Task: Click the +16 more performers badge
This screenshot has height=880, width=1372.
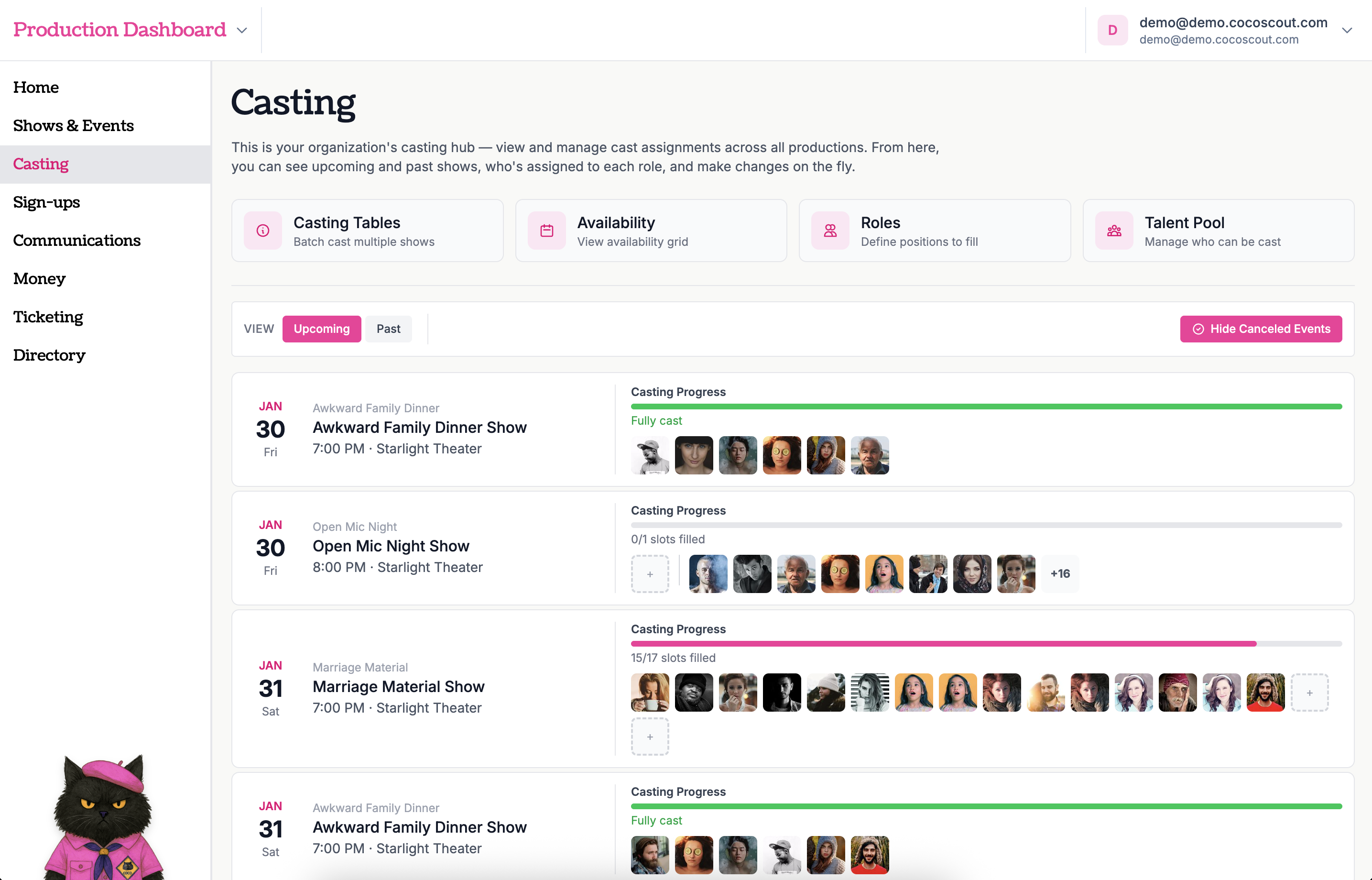Action: point(1060,574)
